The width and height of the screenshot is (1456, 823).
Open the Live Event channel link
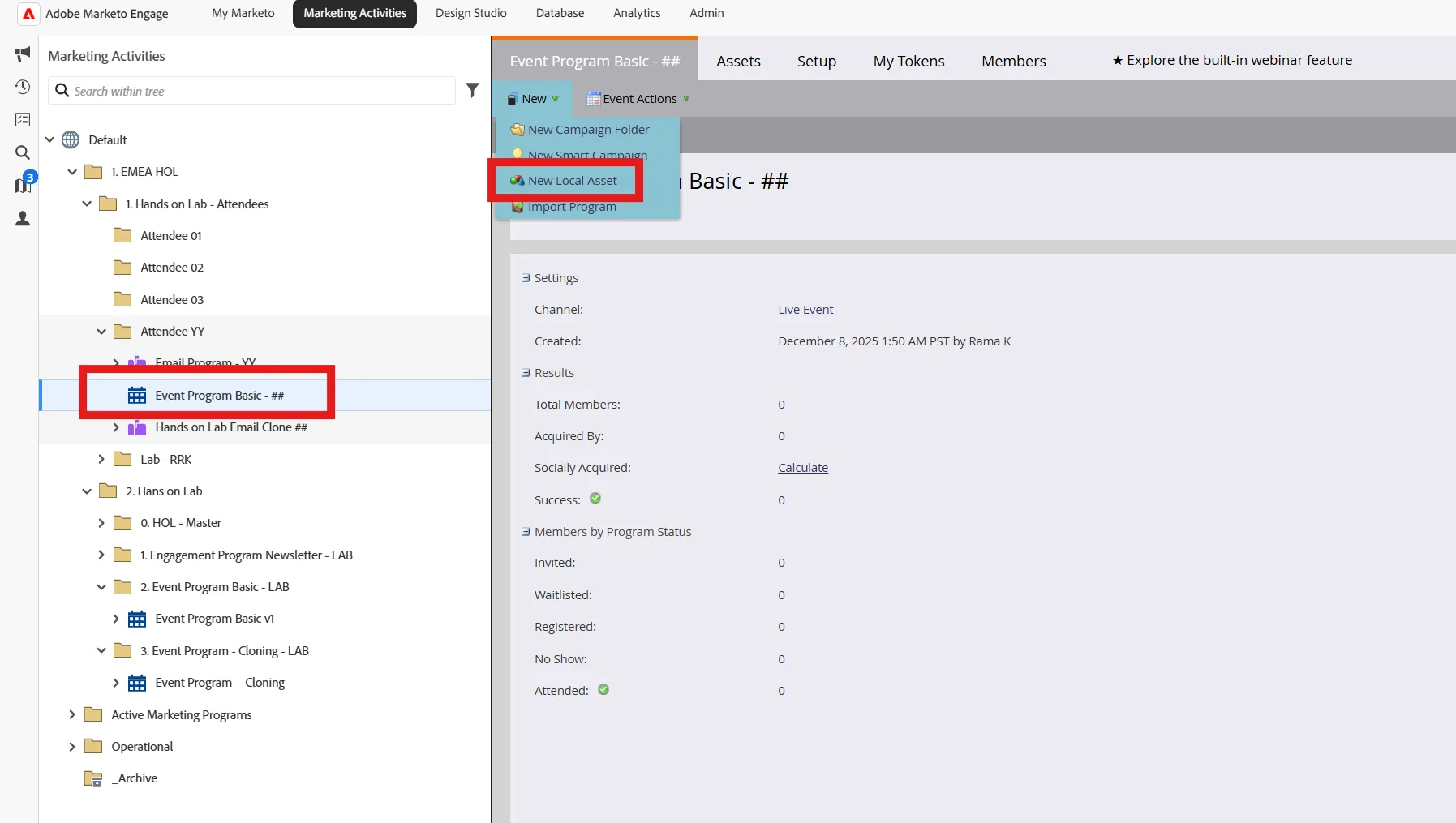[805, 310]
